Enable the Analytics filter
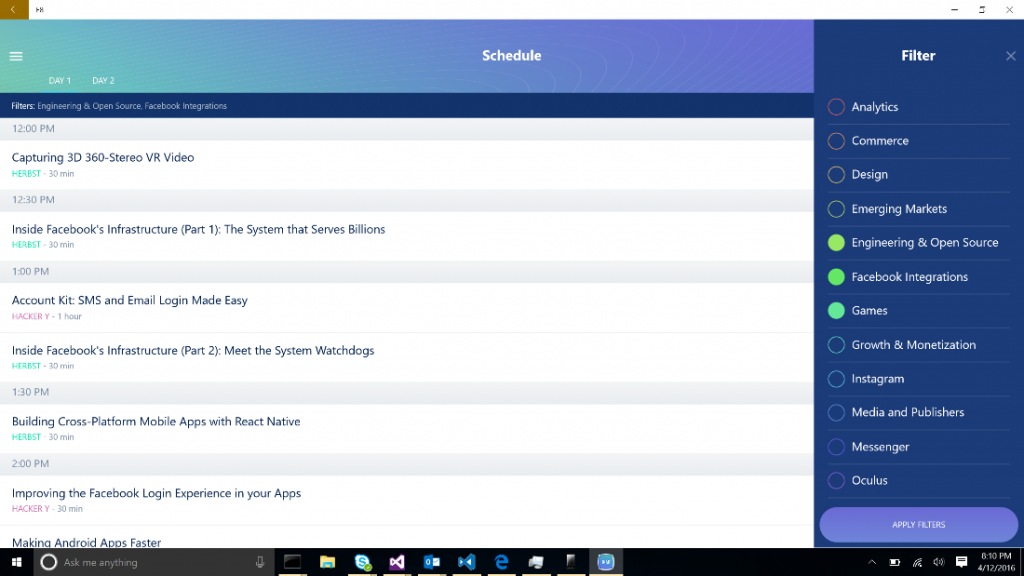This screenshot has width=1024, height=576. (835, 106)
